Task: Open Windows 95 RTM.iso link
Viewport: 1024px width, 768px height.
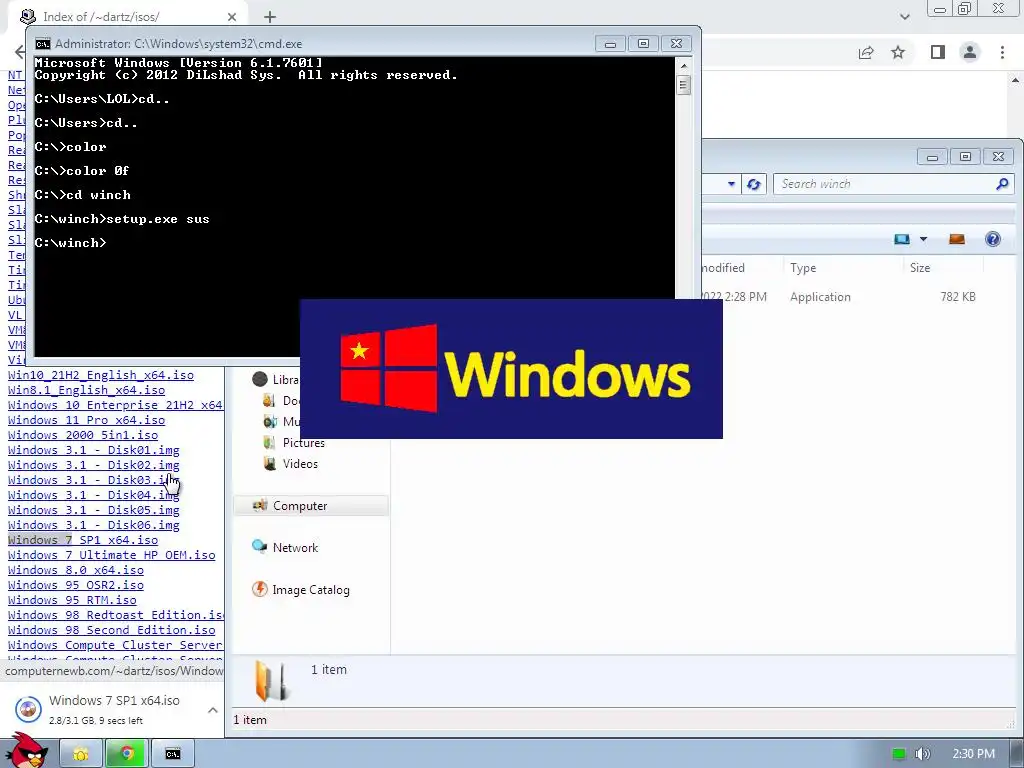Action: click(x=72, y=600)
